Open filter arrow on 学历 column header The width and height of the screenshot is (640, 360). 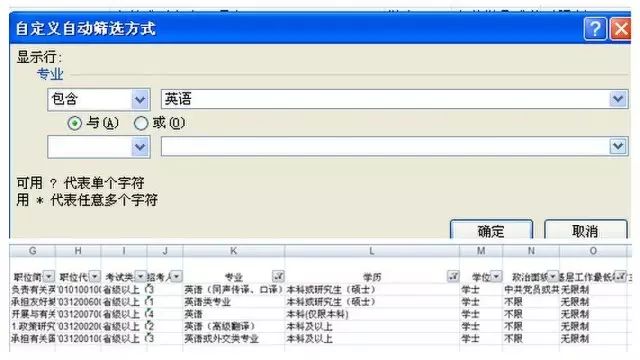point(453,276)
